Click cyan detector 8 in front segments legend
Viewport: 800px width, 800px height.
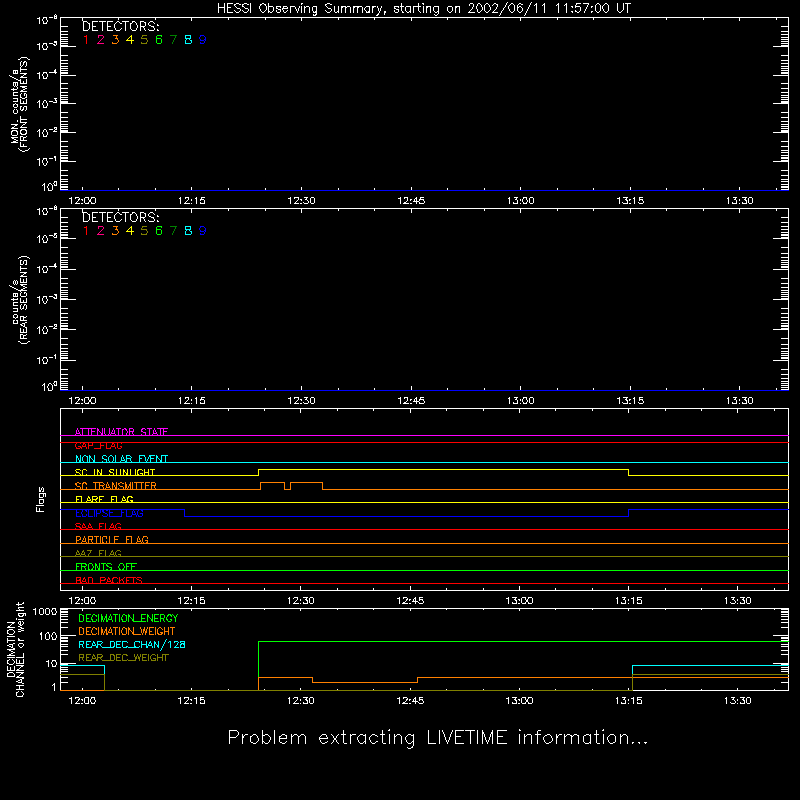(188, 40)
